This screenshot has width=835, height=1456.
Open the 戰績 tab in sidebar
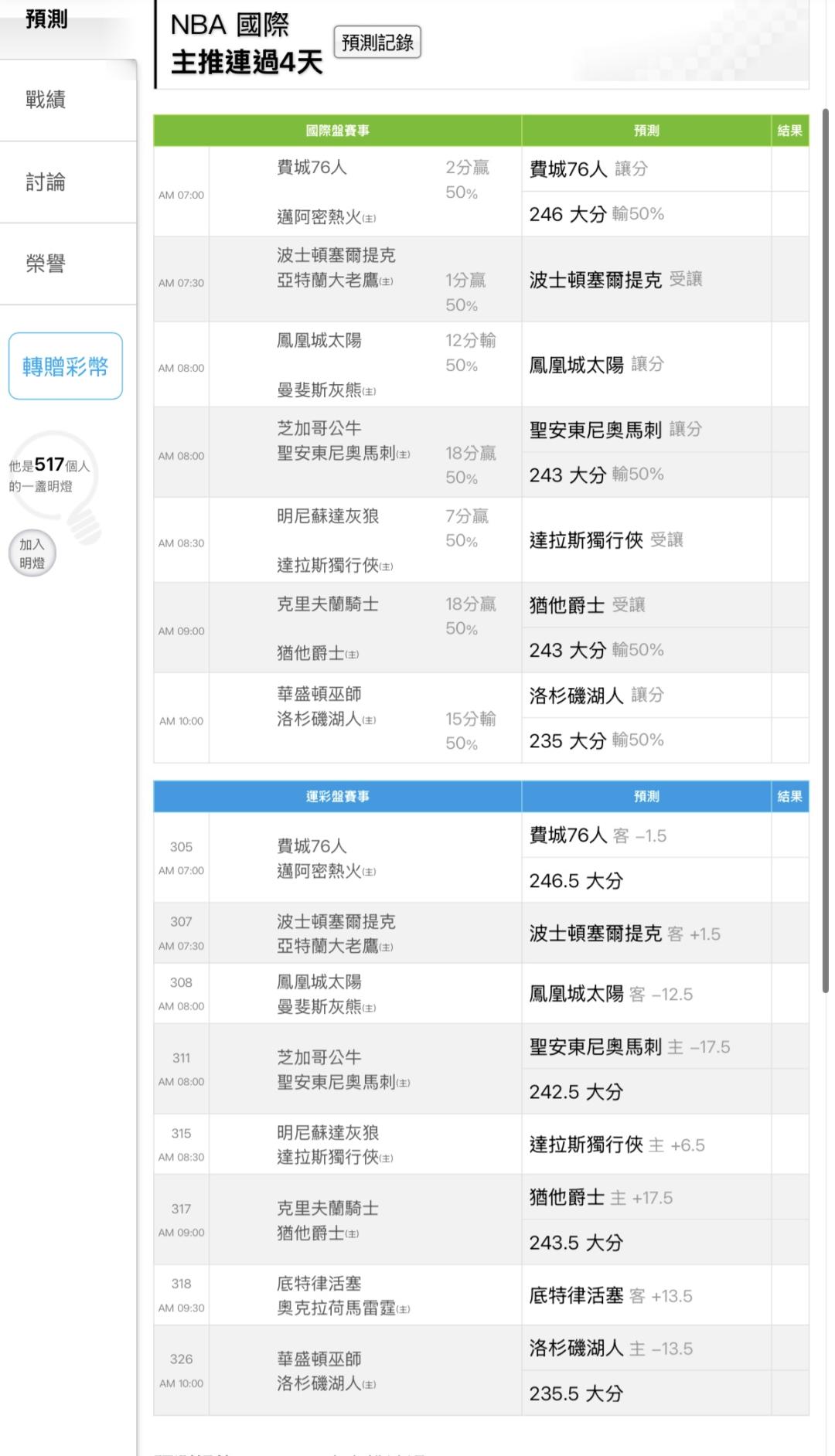46,100
